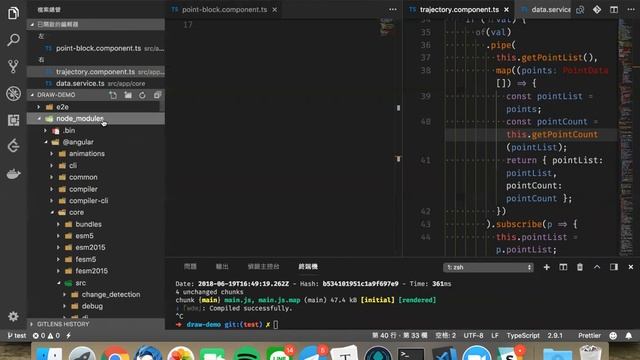Viewport: 640px width, 360px height.
Task: Open point-block.component.ts from open editors
Action: point(96,48)
